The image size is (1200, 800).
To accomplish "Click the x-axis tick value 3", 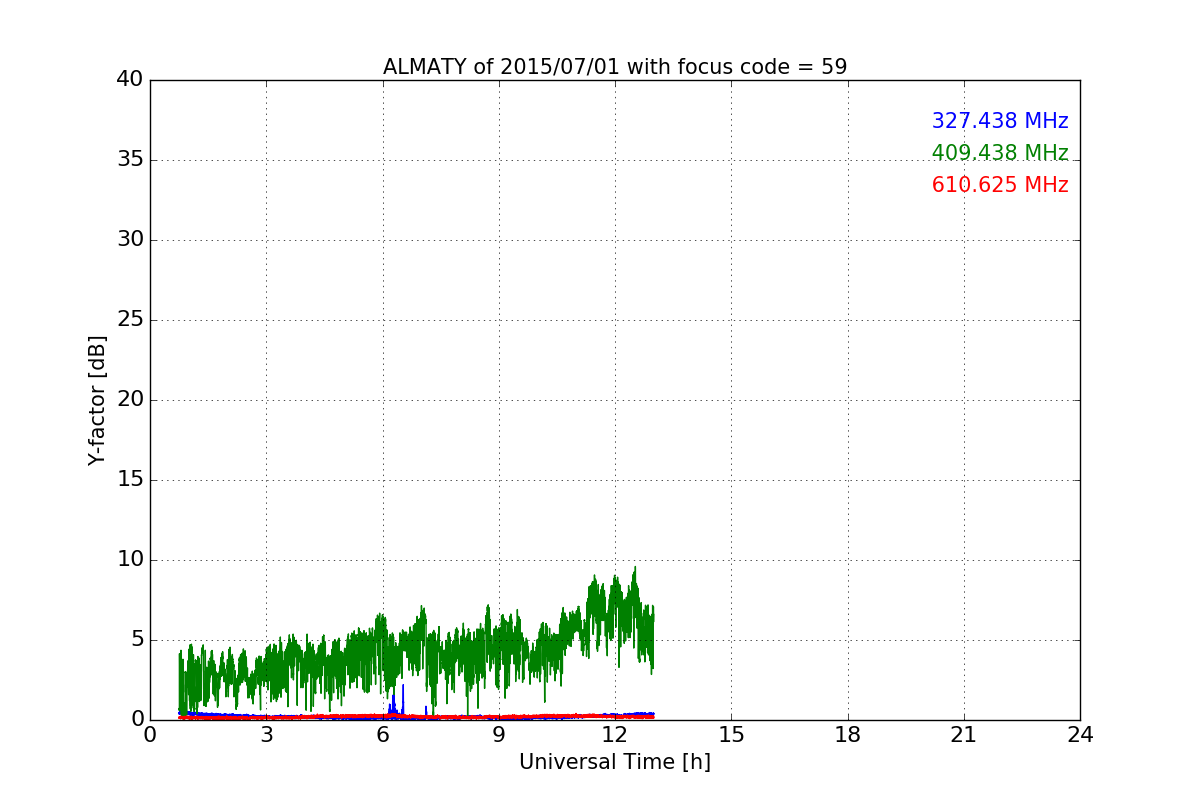I will coord(266,735).
